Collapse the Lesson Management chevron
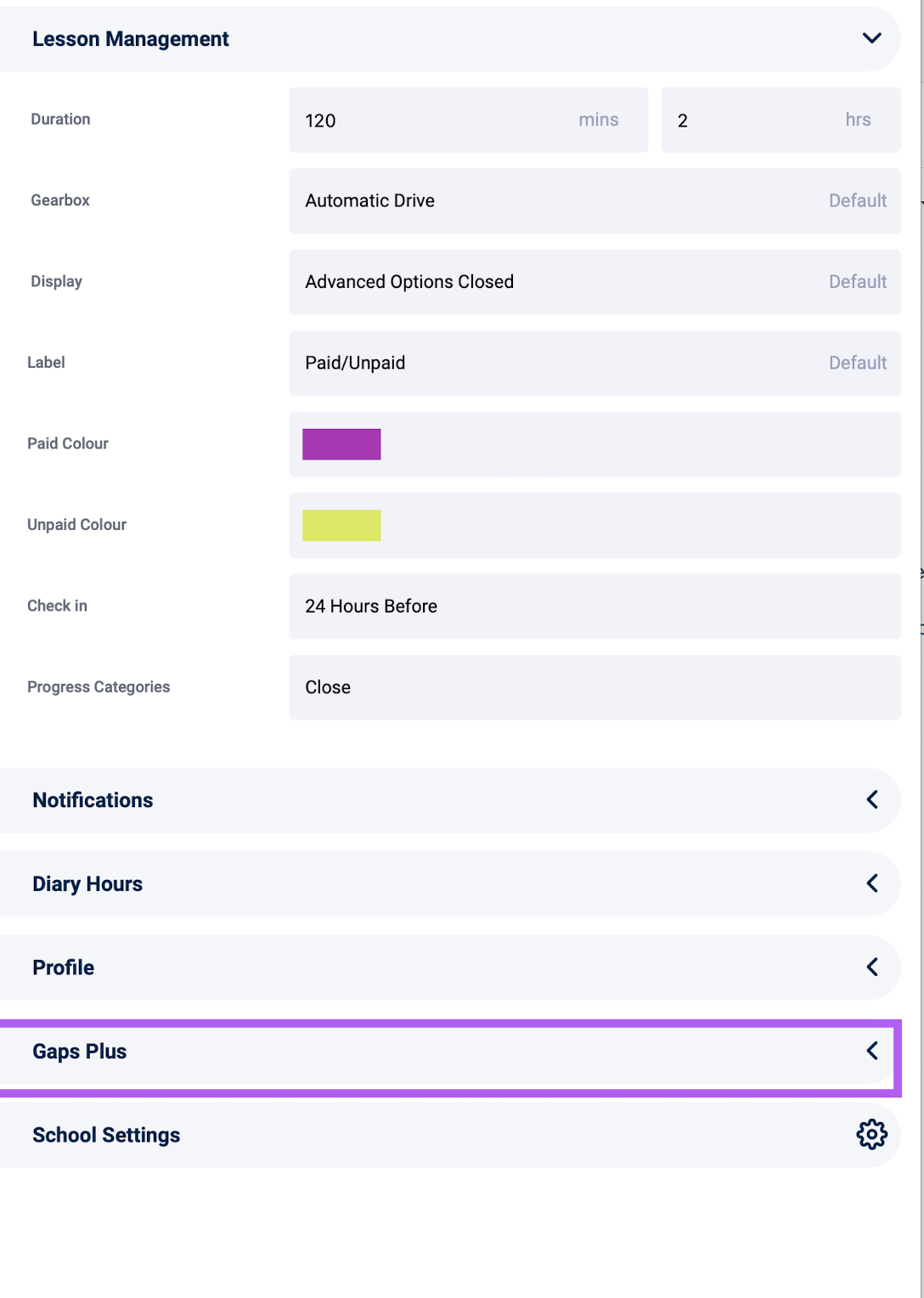The width and height of the screenshot is (924, 1298). tap(871, 38)
